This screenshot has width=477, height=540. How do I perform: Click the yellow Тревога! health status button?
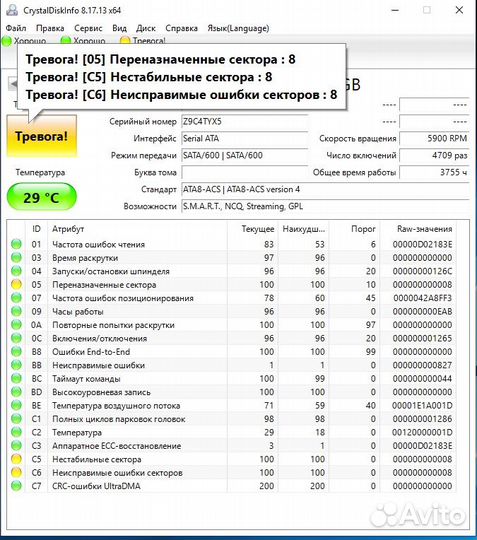coord(42,136)
